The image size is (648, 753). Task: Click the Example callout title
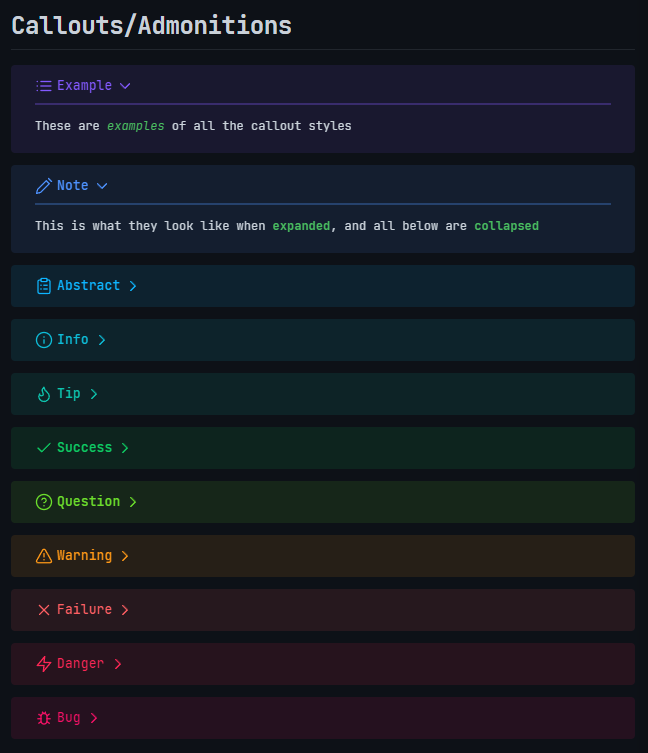(85, 86)
